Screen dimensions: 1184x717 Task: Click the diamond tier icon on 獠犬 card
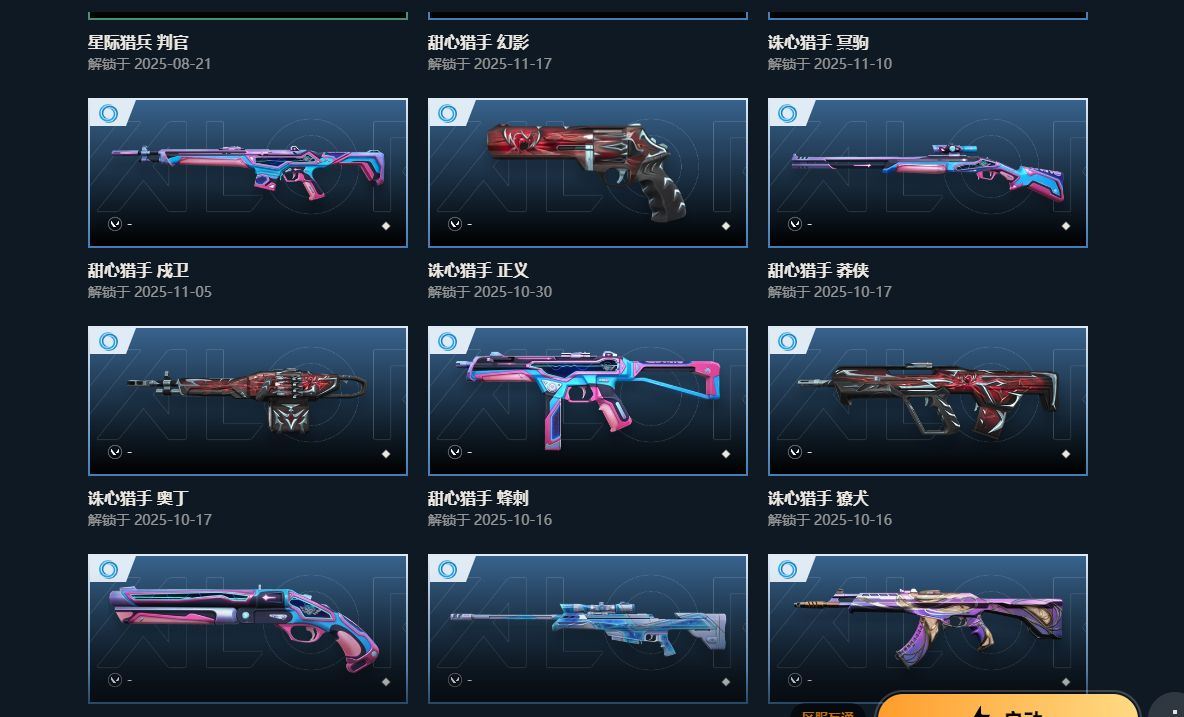(x=1065, y=454)
